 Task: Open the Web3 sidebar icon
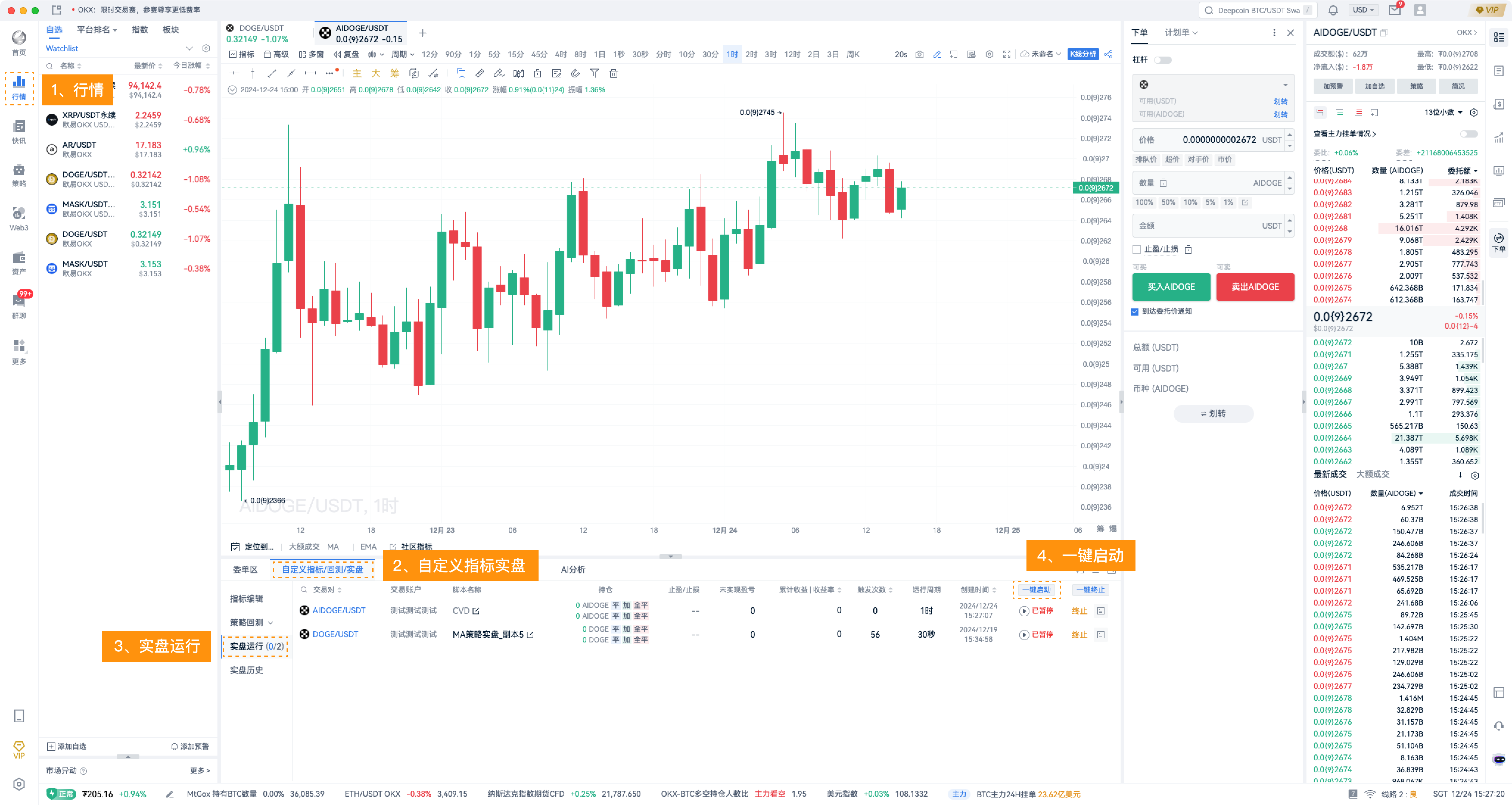pyautogui.click(x=19, y=218)
